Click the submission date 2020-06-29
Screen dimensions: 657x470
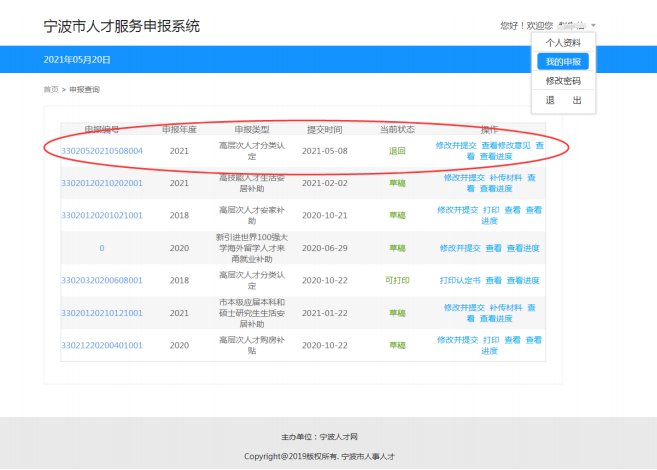325,248
